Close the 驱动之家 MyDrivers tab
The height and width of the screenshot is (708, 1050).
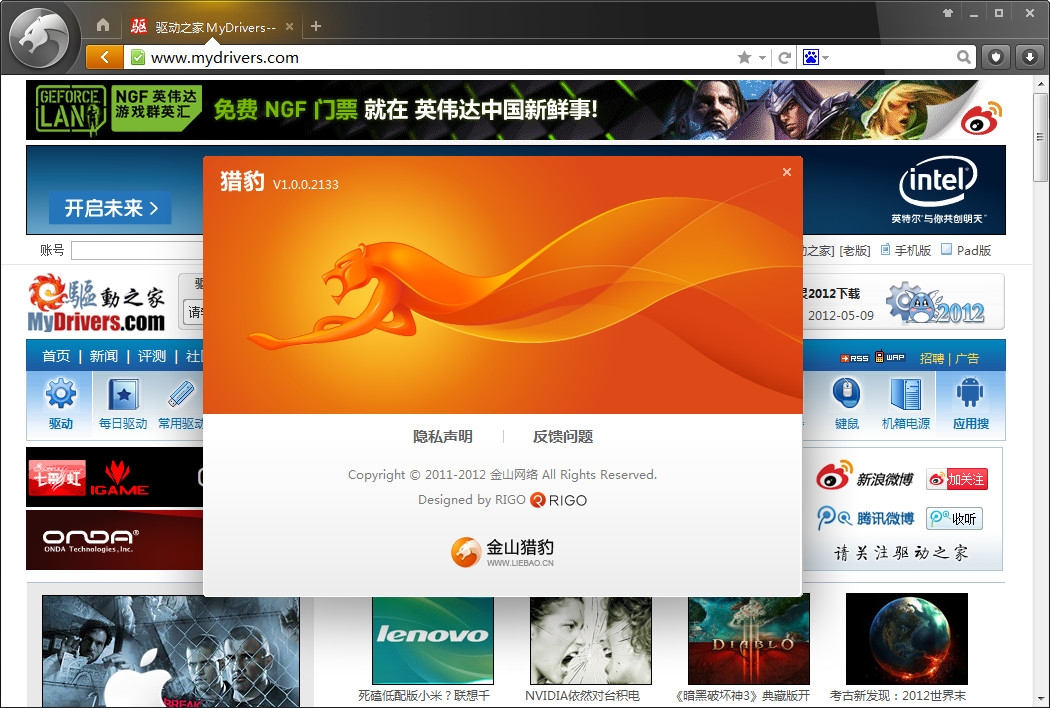coord(289,27)
